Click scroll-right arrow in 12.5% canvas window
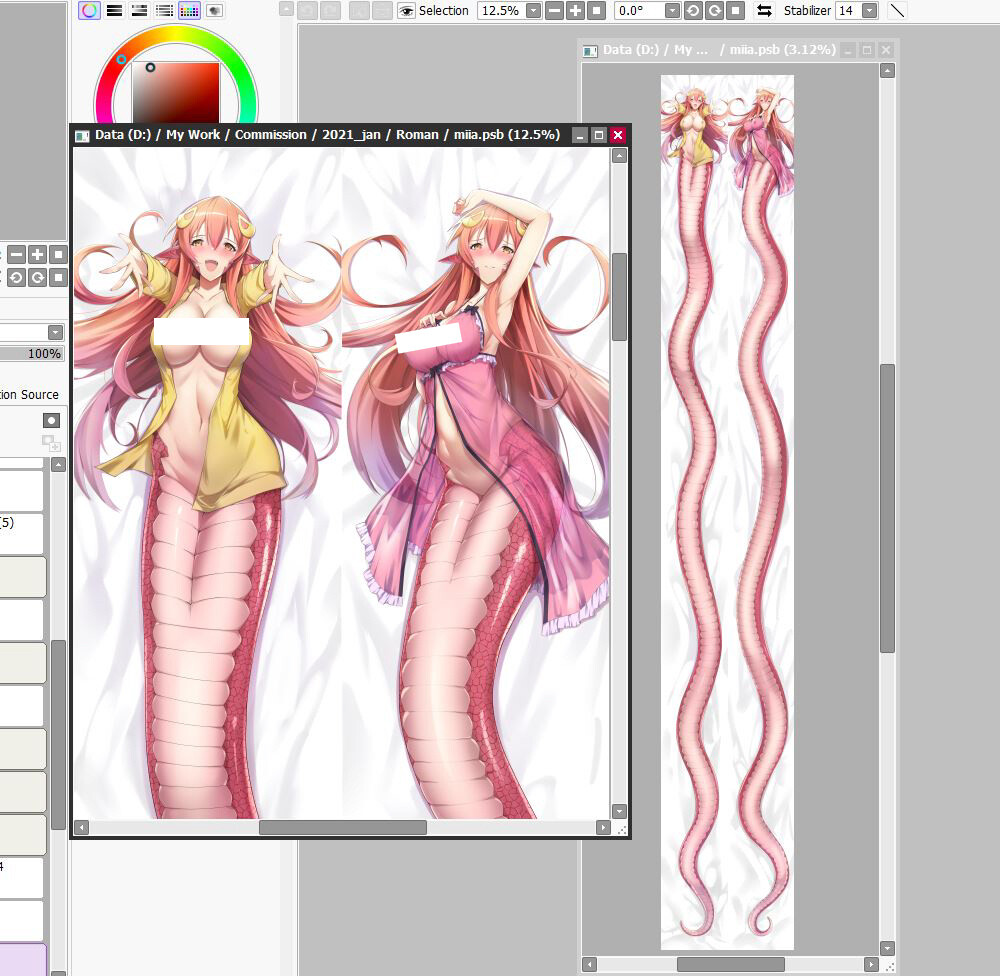 pyautogui.click(x=603, y=827)
